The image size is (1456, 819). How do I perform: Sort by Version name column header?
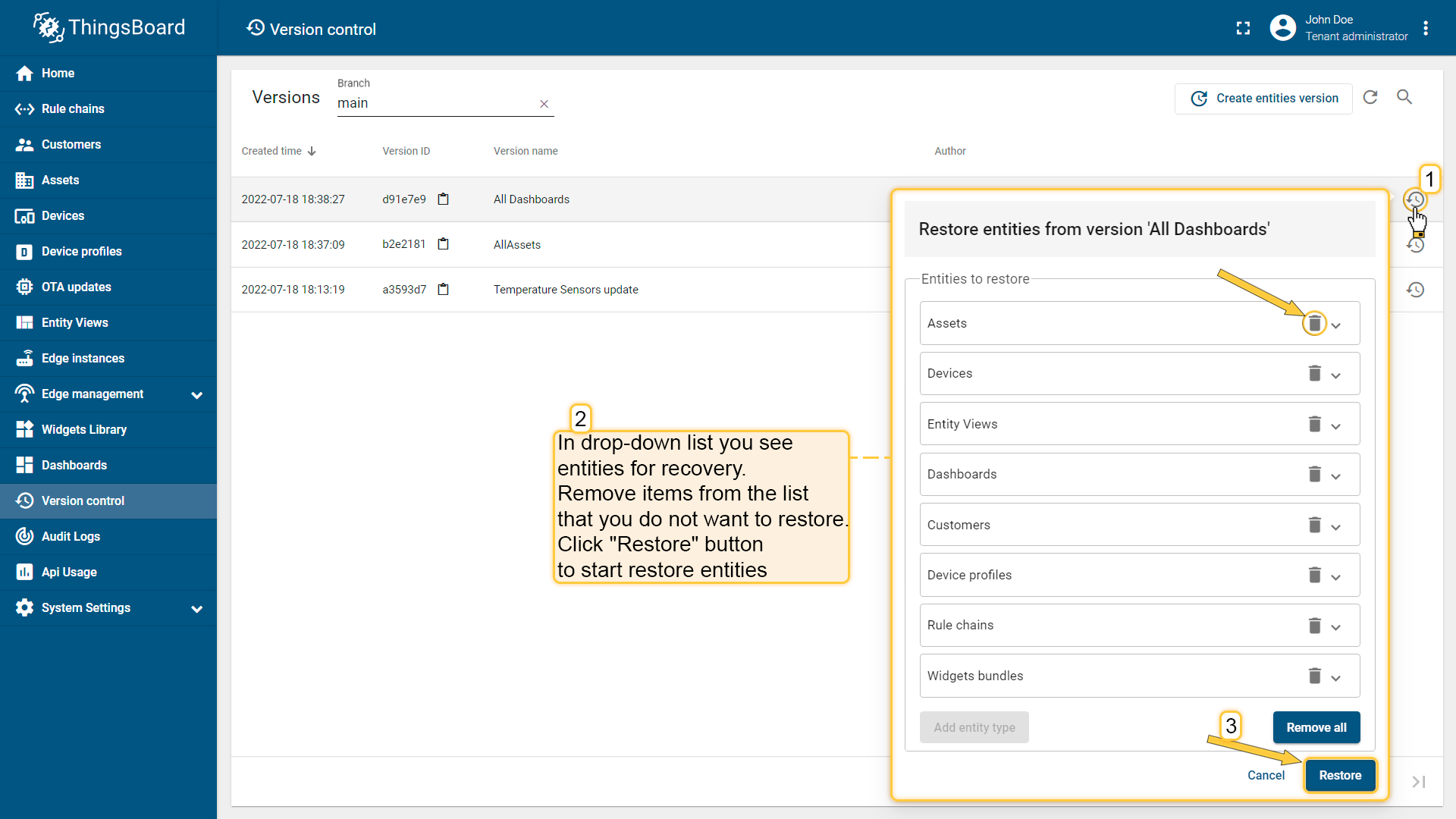point(526,151)
